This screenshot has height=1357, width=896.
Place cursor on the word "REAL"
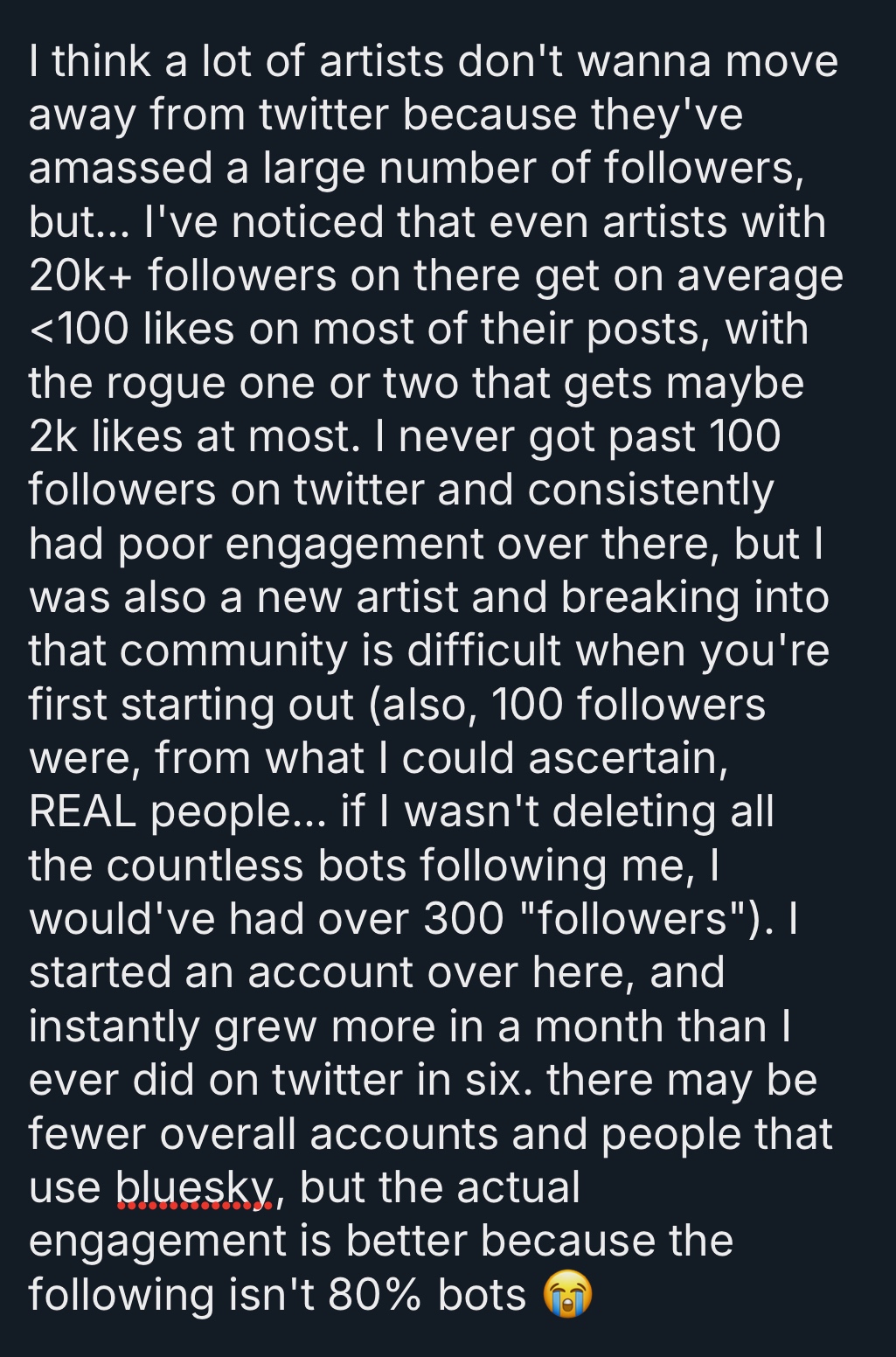[x=82, y=811]
